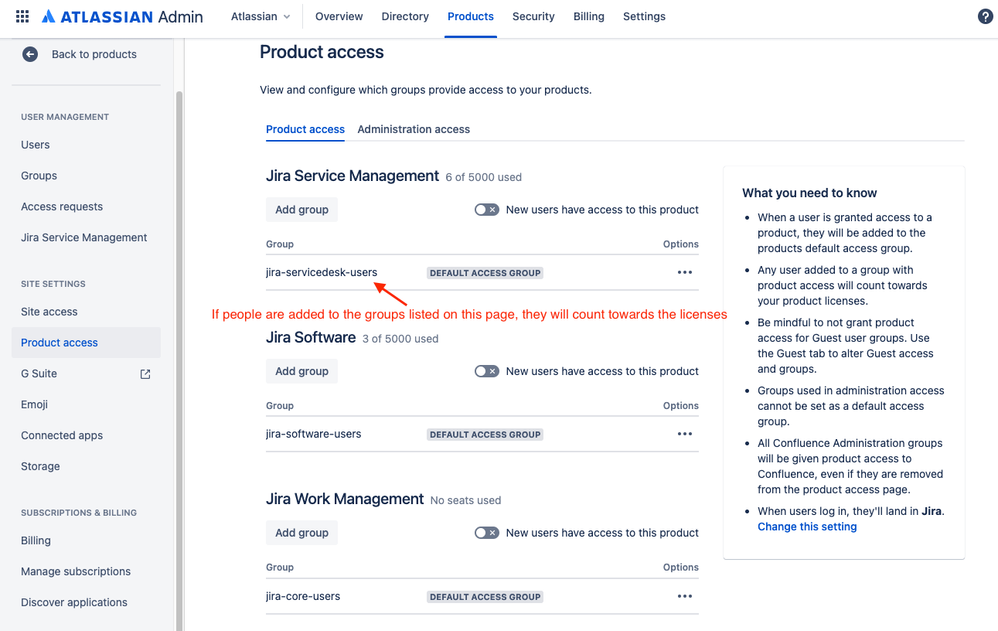Open Connected apps in sidebar
998x631 pixels.
[x=62, y=436]
